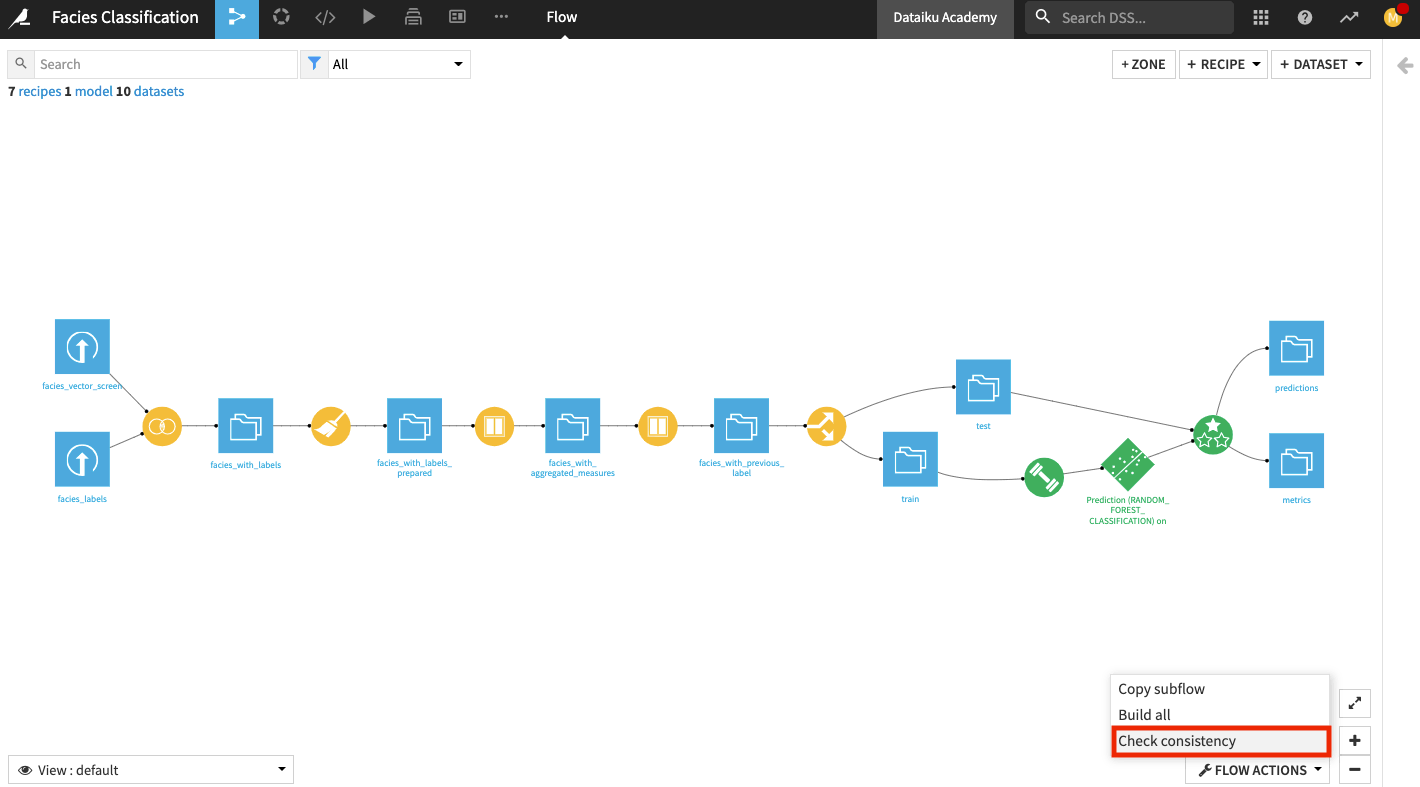Select the Train recipe dumbbell icon
The height and width of the screenshot is (787, 1420).
point(1043,477)
